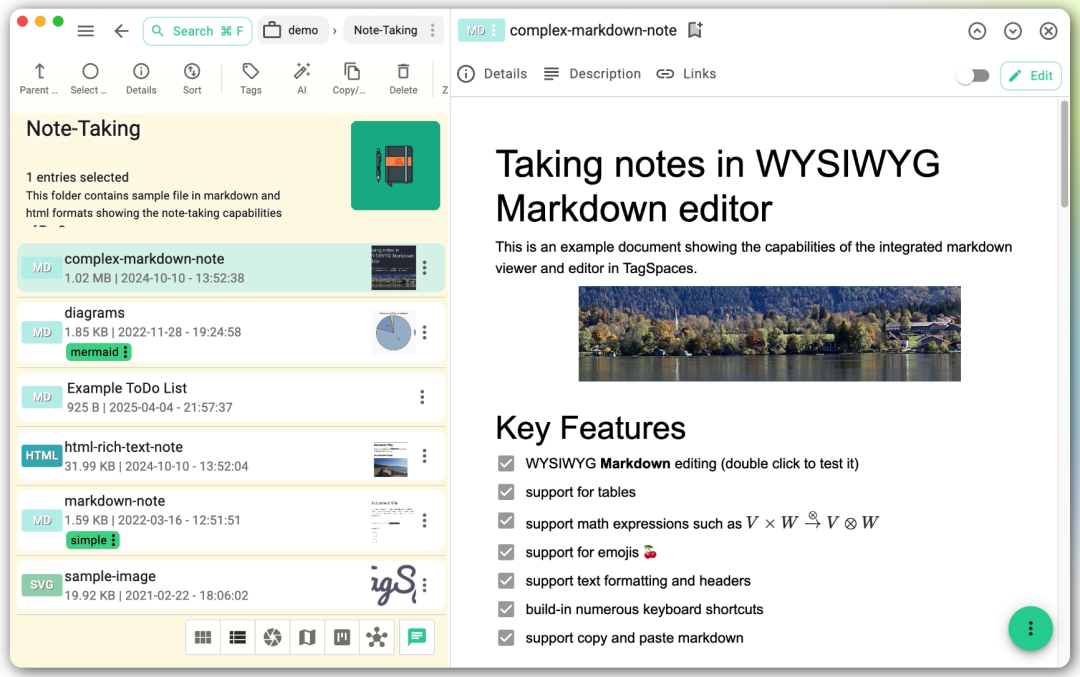Go back using the left arrow
The width and height of the screenshot is (1080, 677).
point(121,31)
